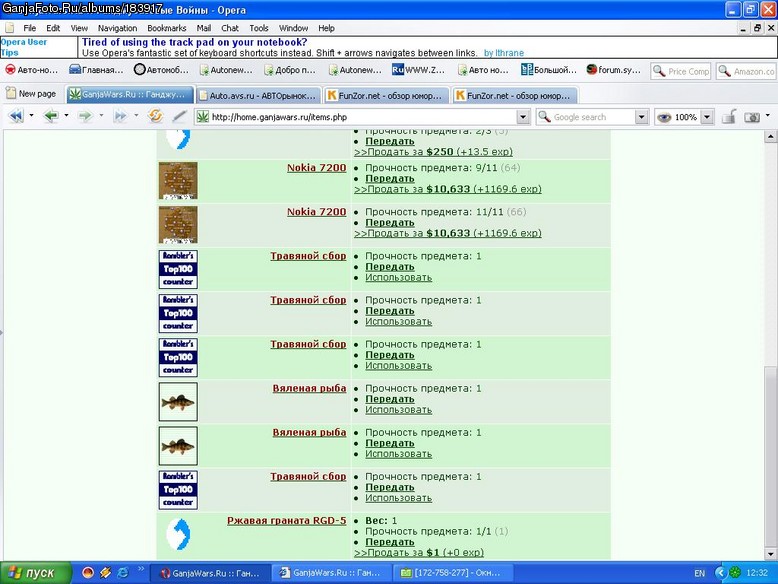Open the Главная... bookmark
The height and width of the screenshot is (584, 778).
(x=96, y=70)
